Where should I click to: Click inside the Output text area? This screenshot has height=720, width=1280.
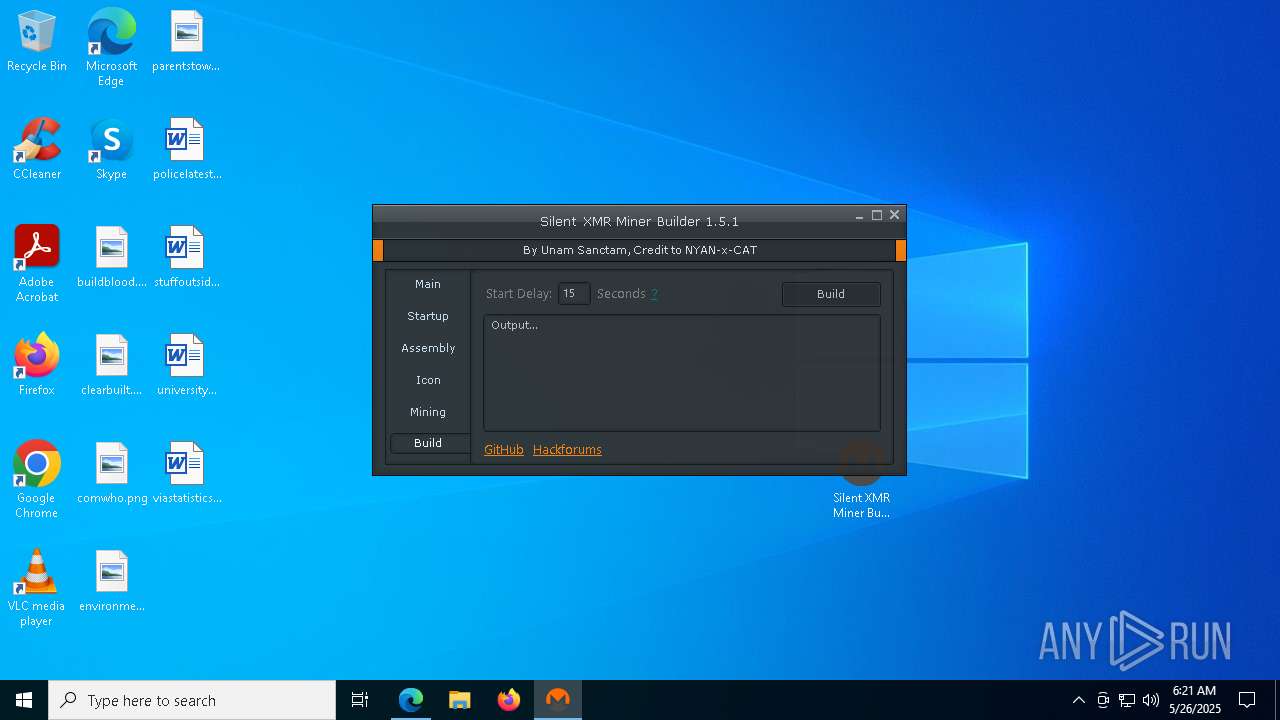[682, 373]
